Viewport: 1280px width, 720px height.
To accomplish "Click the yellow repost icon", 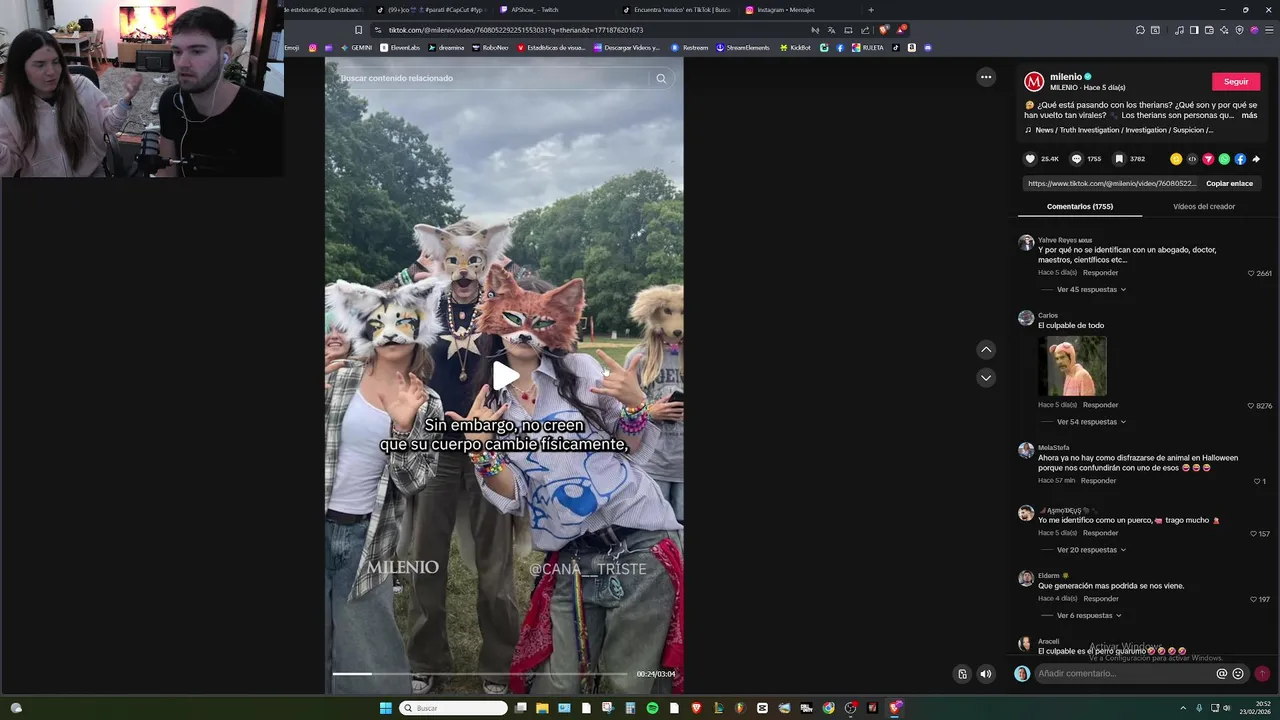I will tap(1176, 159).
